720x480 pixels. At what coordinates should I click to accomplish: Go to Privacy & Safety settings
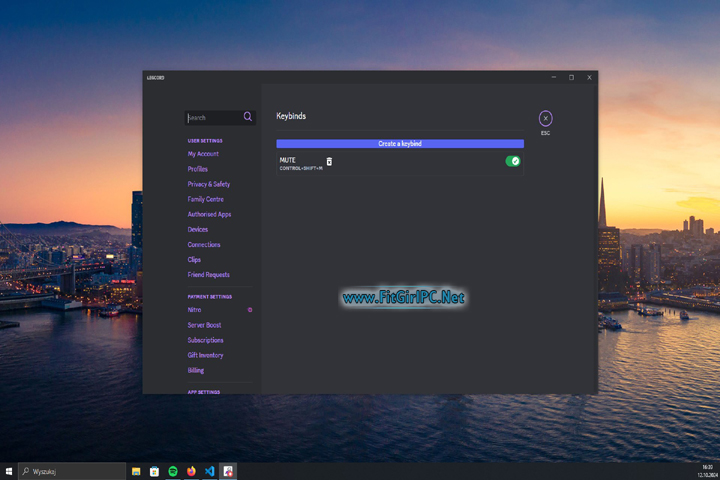pyautogui.click(x=208, y=184)
